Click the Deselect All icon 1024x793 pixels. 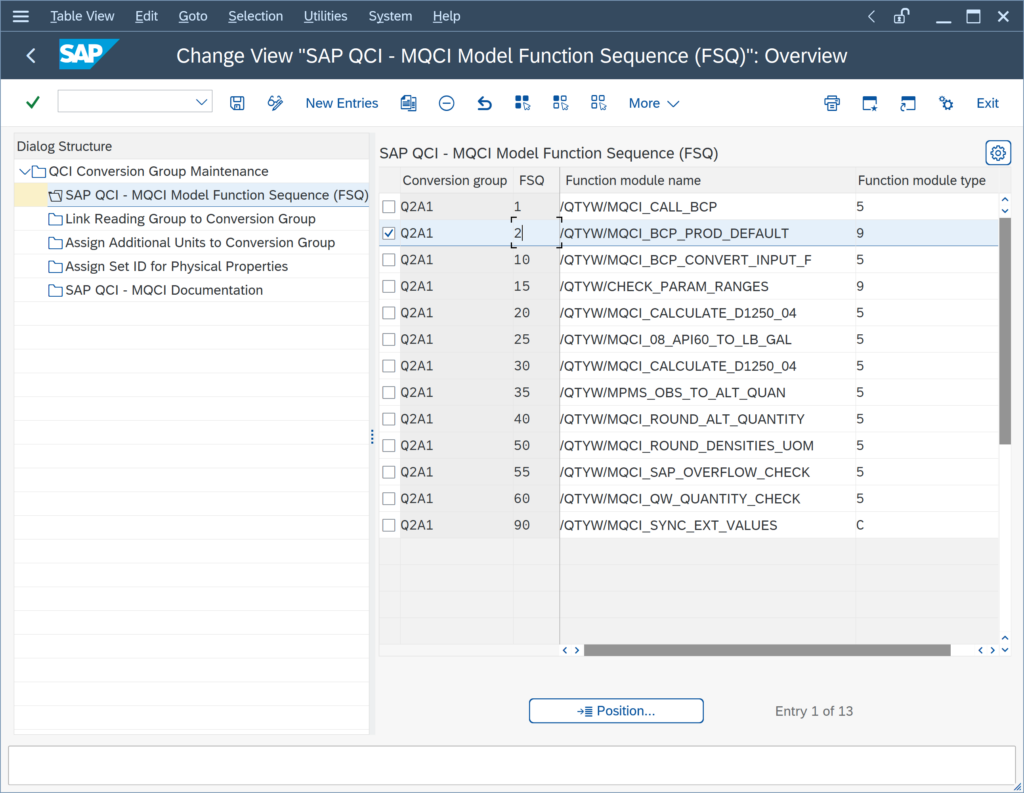click(x=598, y=103)
